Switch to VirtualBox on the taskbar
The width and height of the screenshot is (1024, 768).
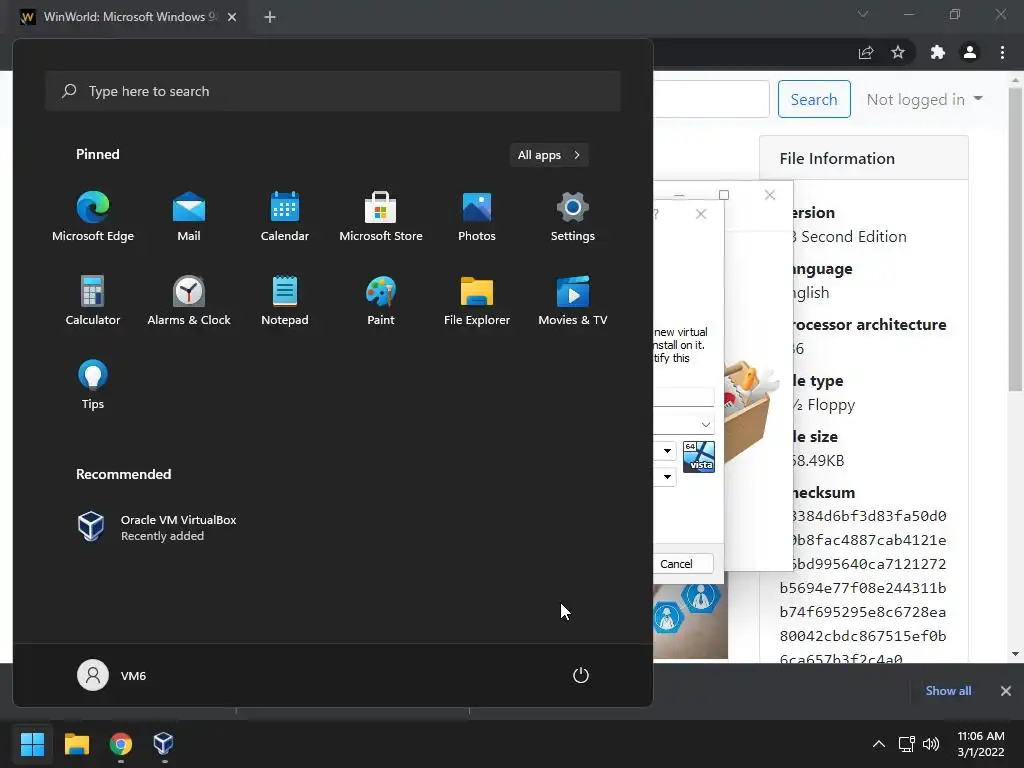click(x=163, y=743)
